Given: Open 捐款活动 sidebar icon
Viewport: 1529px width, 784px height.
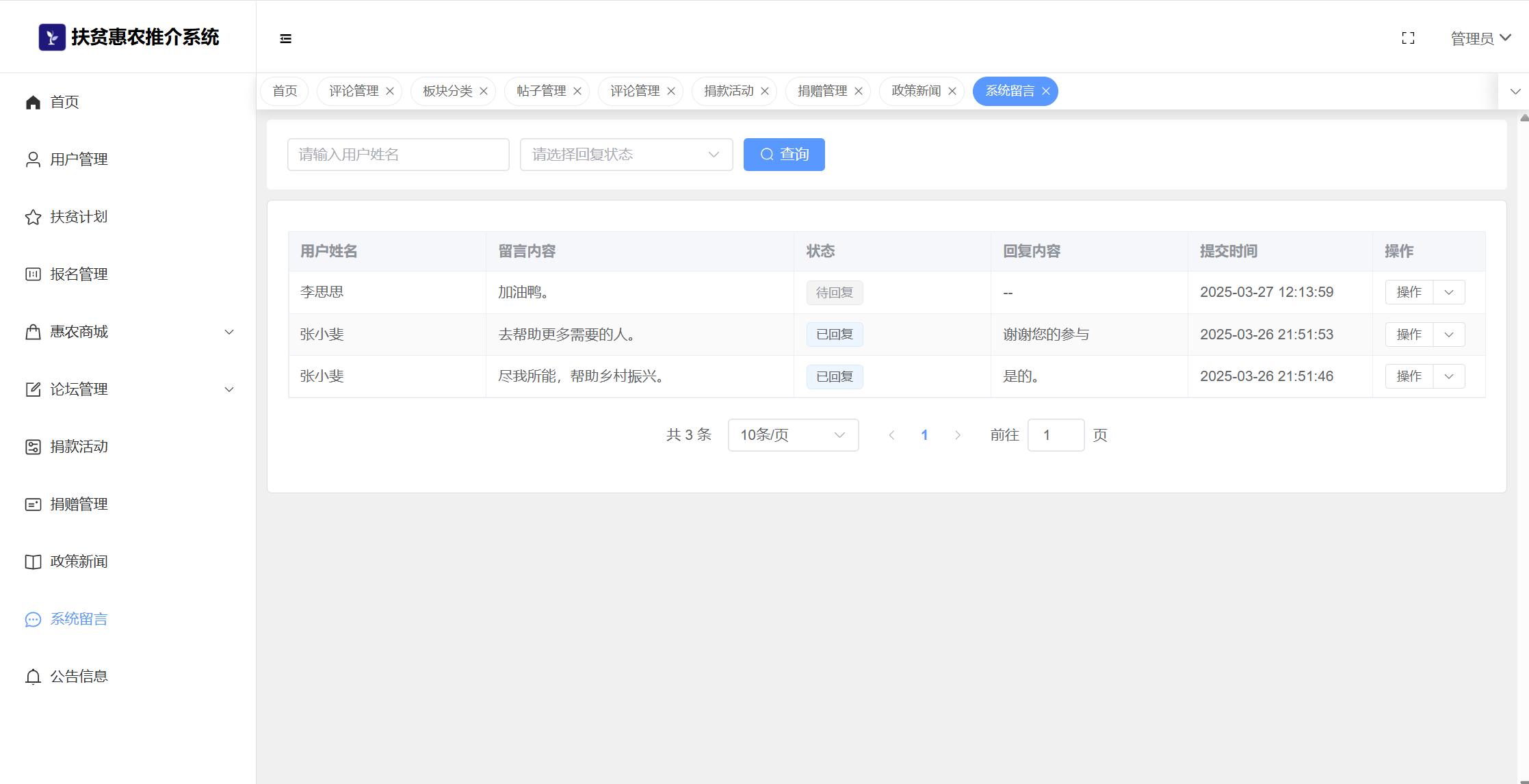Looking at the screenshot, I should [x=33, y=447].
